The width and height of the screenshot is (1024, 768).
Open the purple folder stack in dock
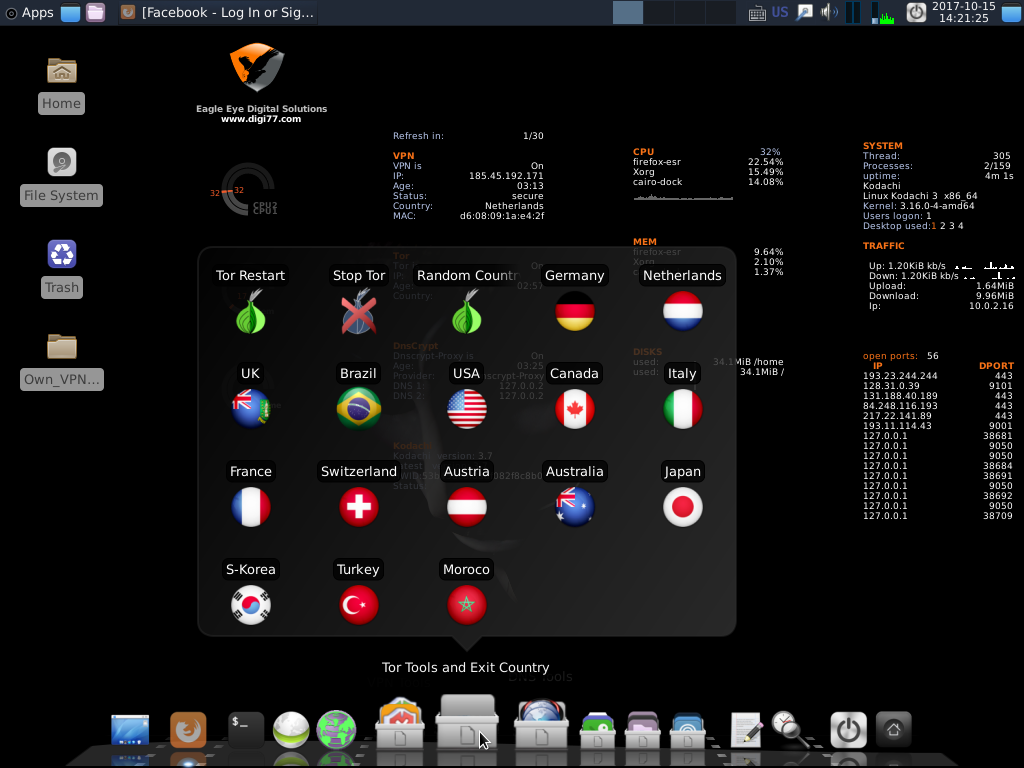[x=643, y=730]
